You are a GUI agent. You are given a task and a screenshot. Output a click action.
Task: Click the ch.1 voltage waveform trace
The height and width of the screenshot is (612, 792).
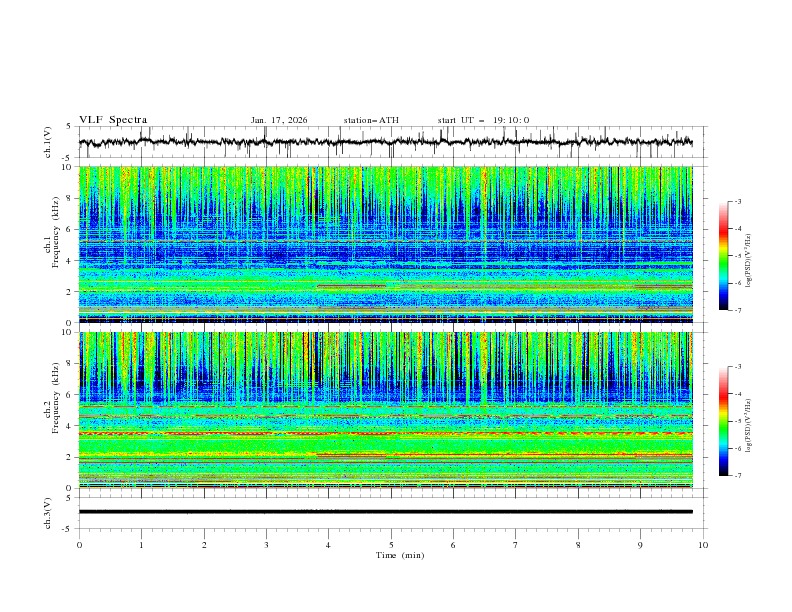[x=385, y=142]
